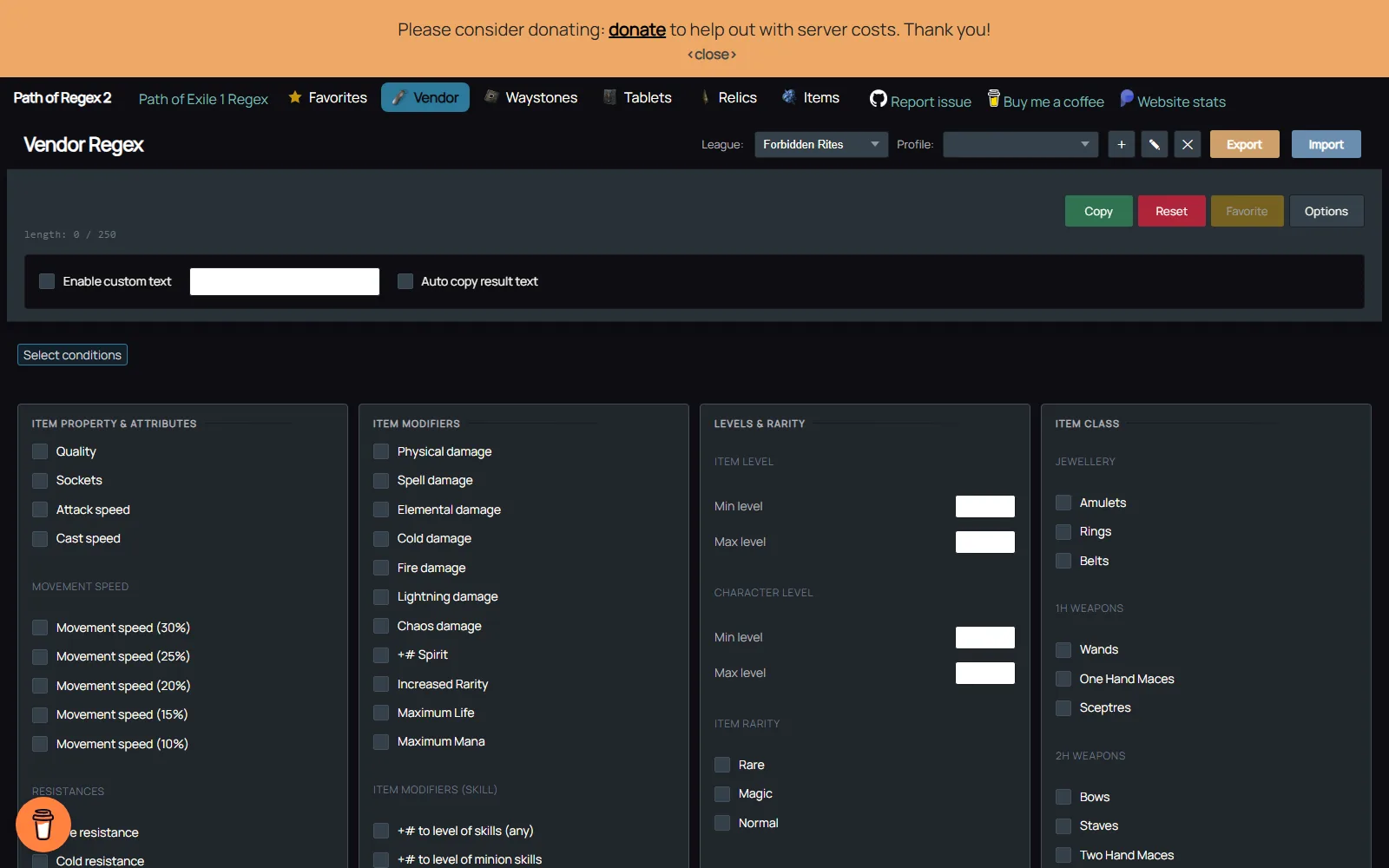
Task: Click the Items tab icon
Action: pyautogui.click(x=789, y=96)
